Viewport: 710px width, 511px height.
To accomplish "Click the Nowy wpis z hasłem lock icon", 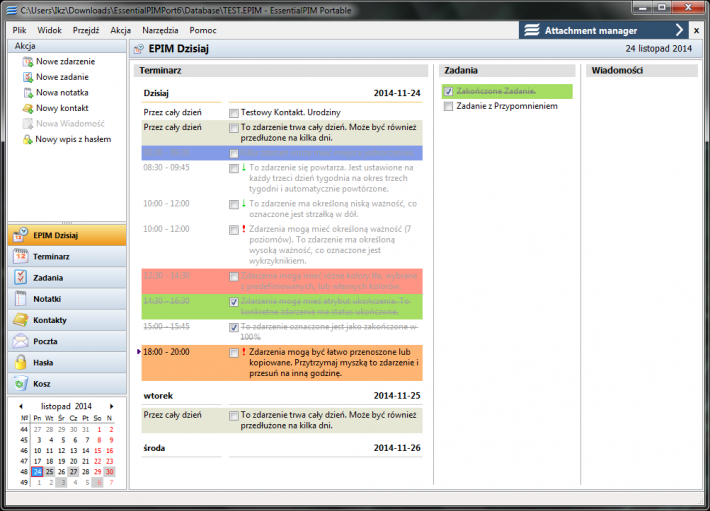I will (x=28, y=139).
